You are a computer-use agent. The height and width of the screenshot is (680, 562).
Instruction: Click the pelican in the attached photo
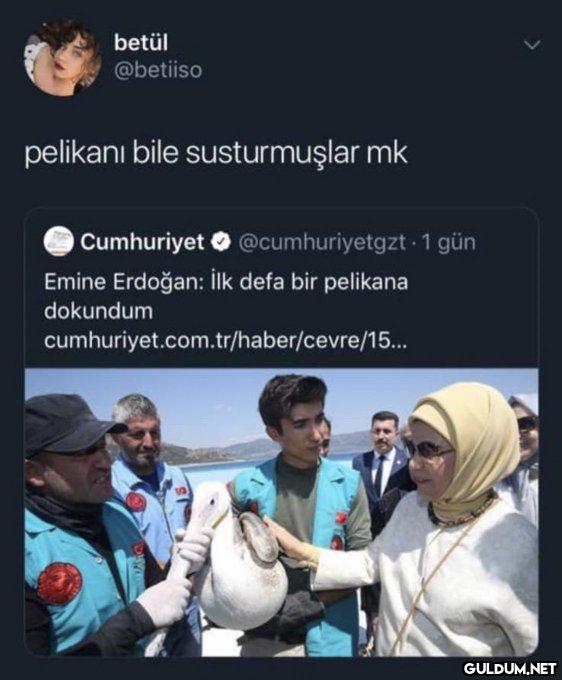(x=233, y=551)
